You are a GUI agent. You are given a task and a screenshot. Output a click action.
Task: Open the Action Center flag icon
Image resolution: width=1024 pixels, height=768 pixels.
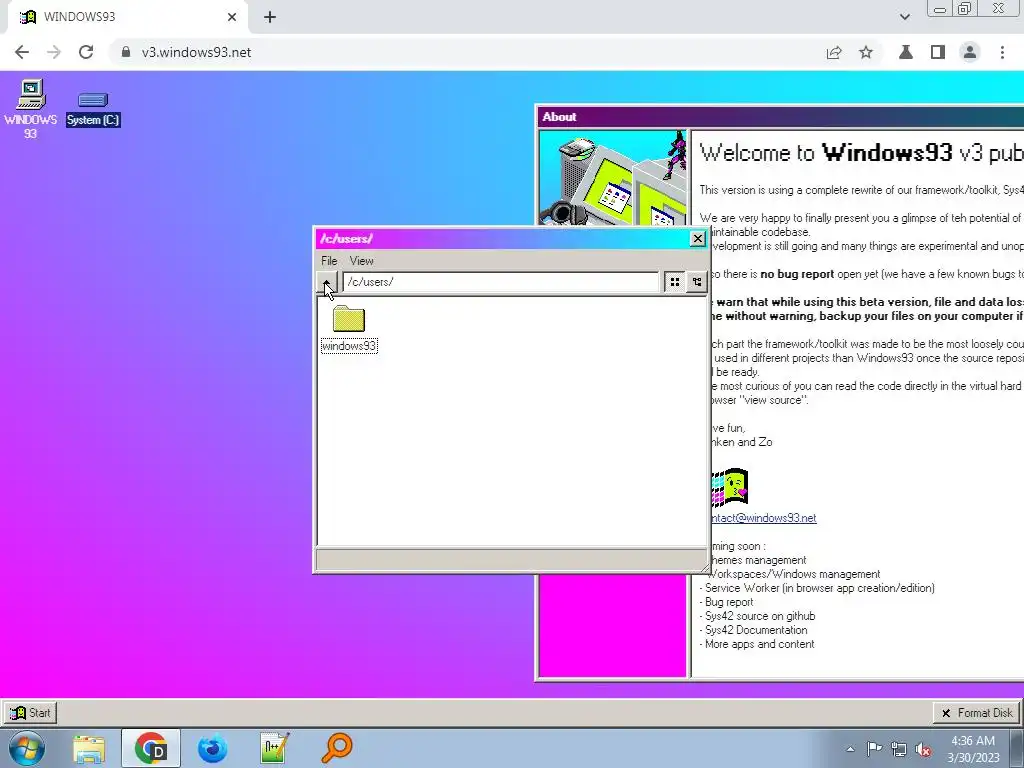point(874,749)
